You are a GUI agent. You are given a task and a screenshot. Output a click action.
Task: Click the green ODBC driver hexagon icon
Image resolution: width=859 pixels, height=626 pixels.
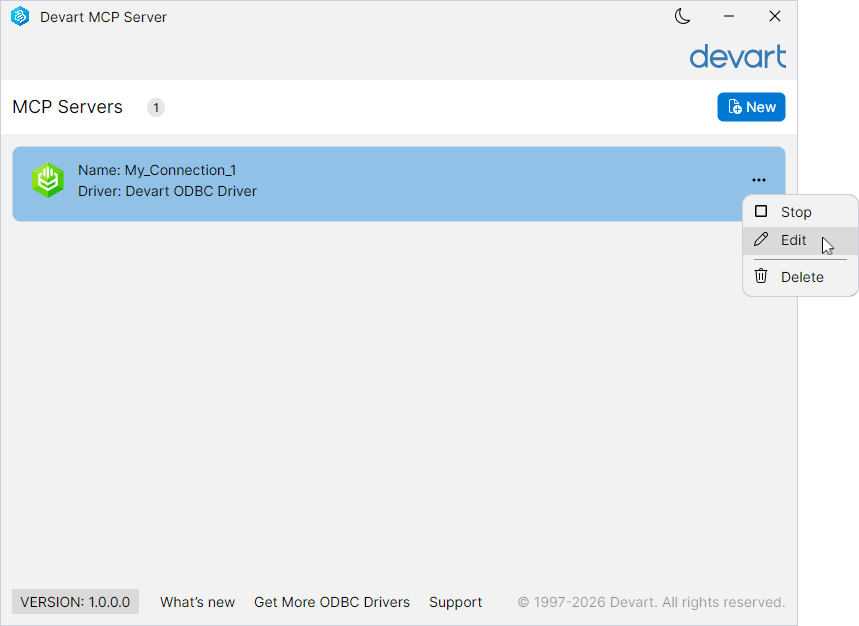[x=48, y=180]
